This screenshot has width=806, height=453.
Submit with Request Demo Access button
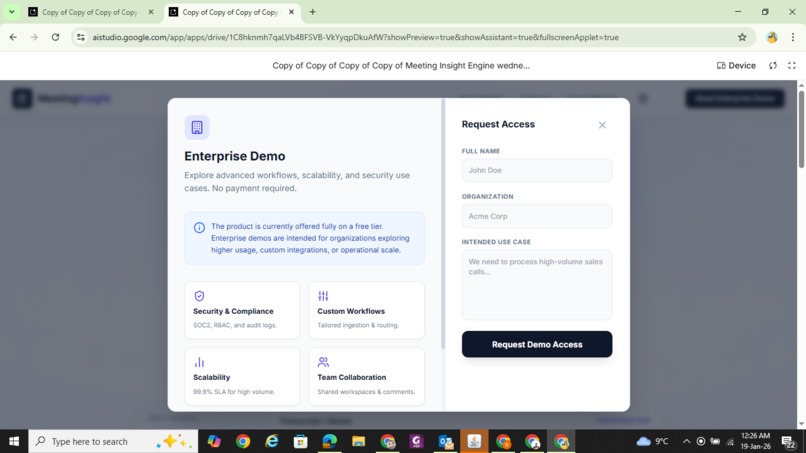pos(537,344)
